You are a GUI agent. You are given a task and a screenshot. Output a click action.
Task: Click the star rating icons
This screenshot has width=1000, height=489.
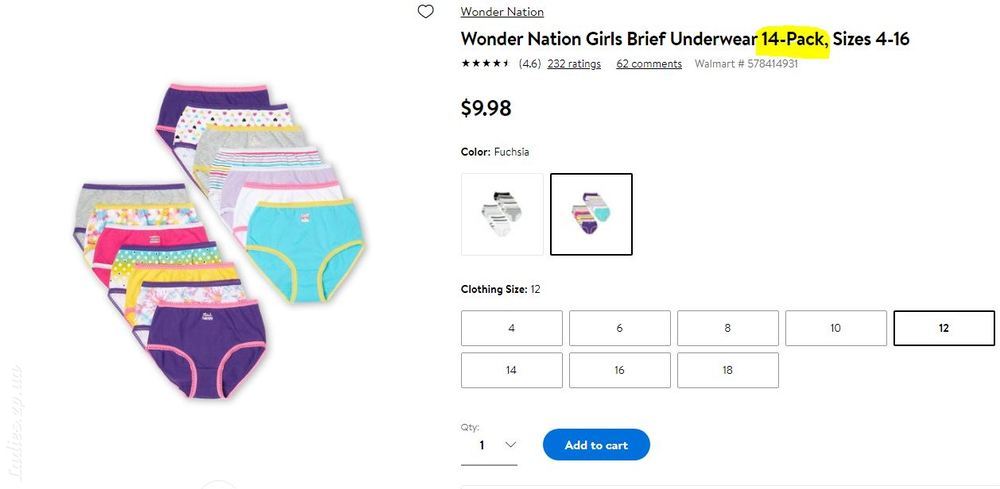pos(485,63)
